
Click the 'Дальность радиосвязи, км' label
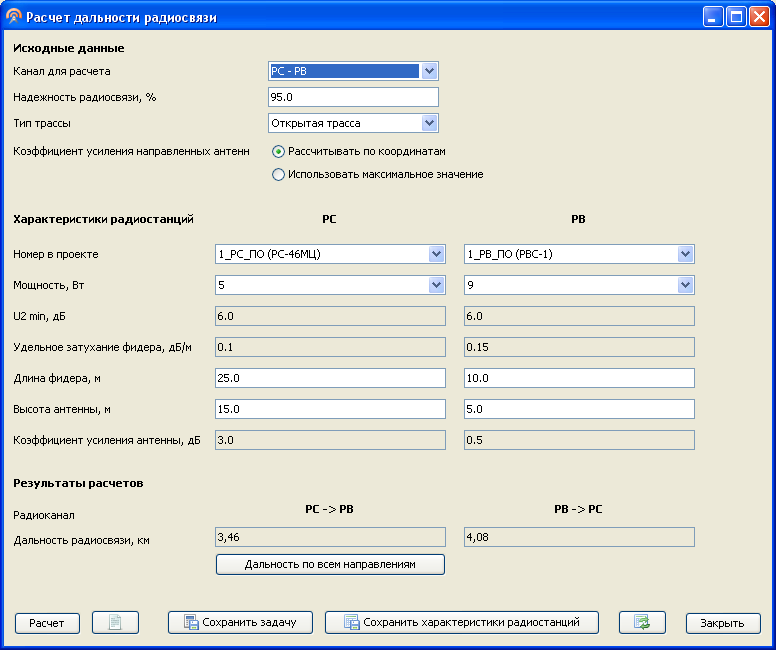click(81, 540)
